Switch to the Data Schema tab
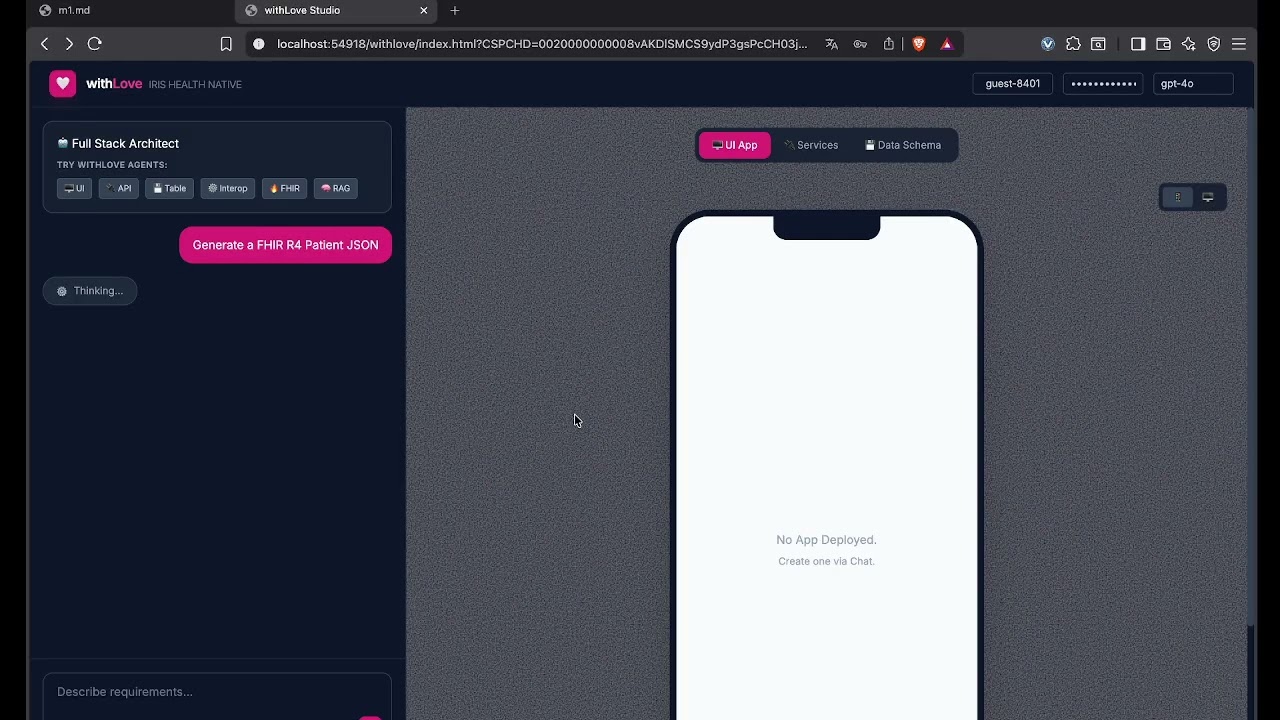This screenshot has height=720, width=1280. click(903, 145)
